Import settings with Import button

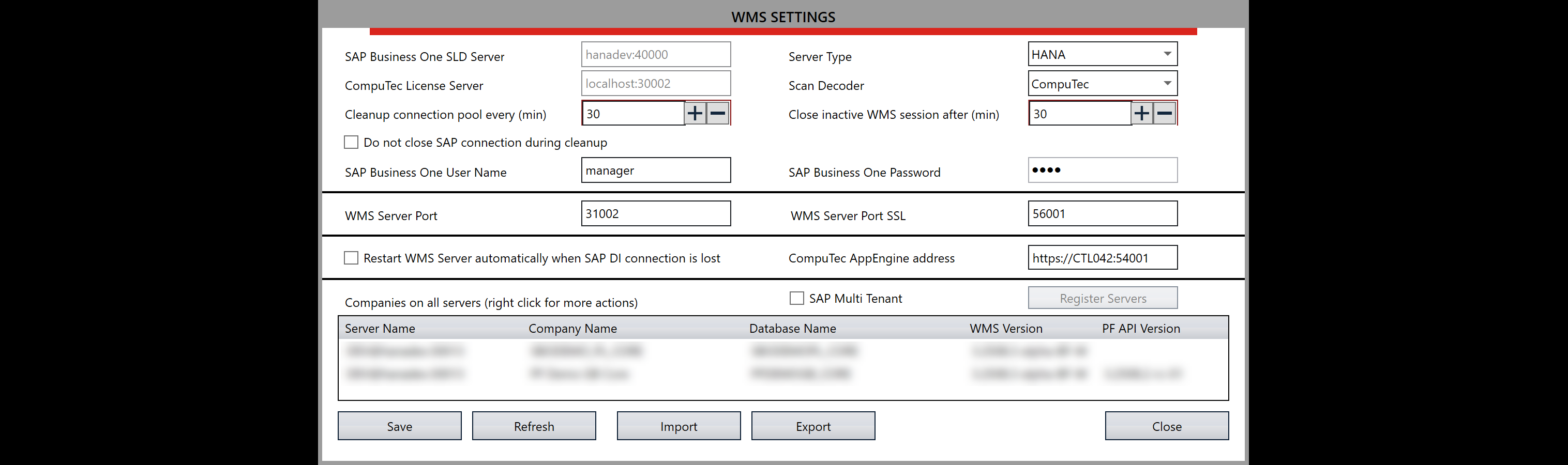coord(679,426)
